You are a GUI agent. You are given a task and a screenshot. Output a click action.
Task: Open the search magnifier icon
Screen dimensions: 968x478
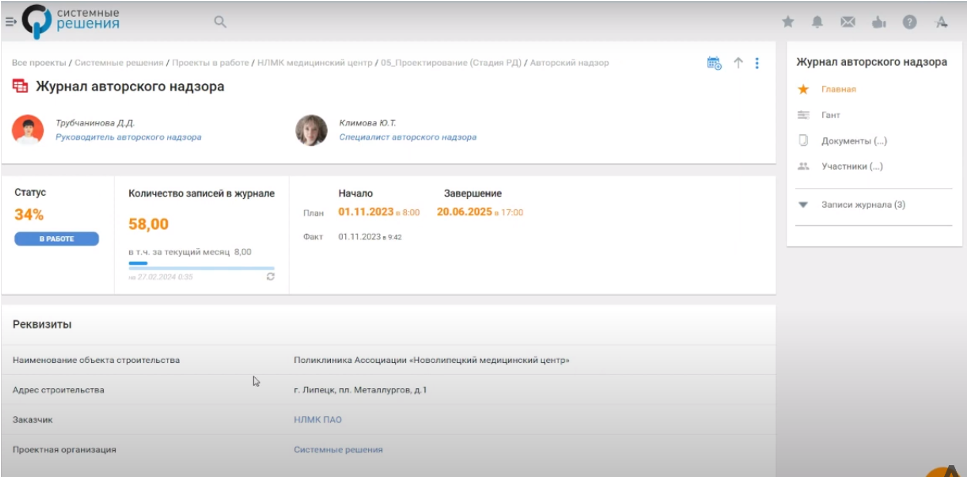point(220,22)
